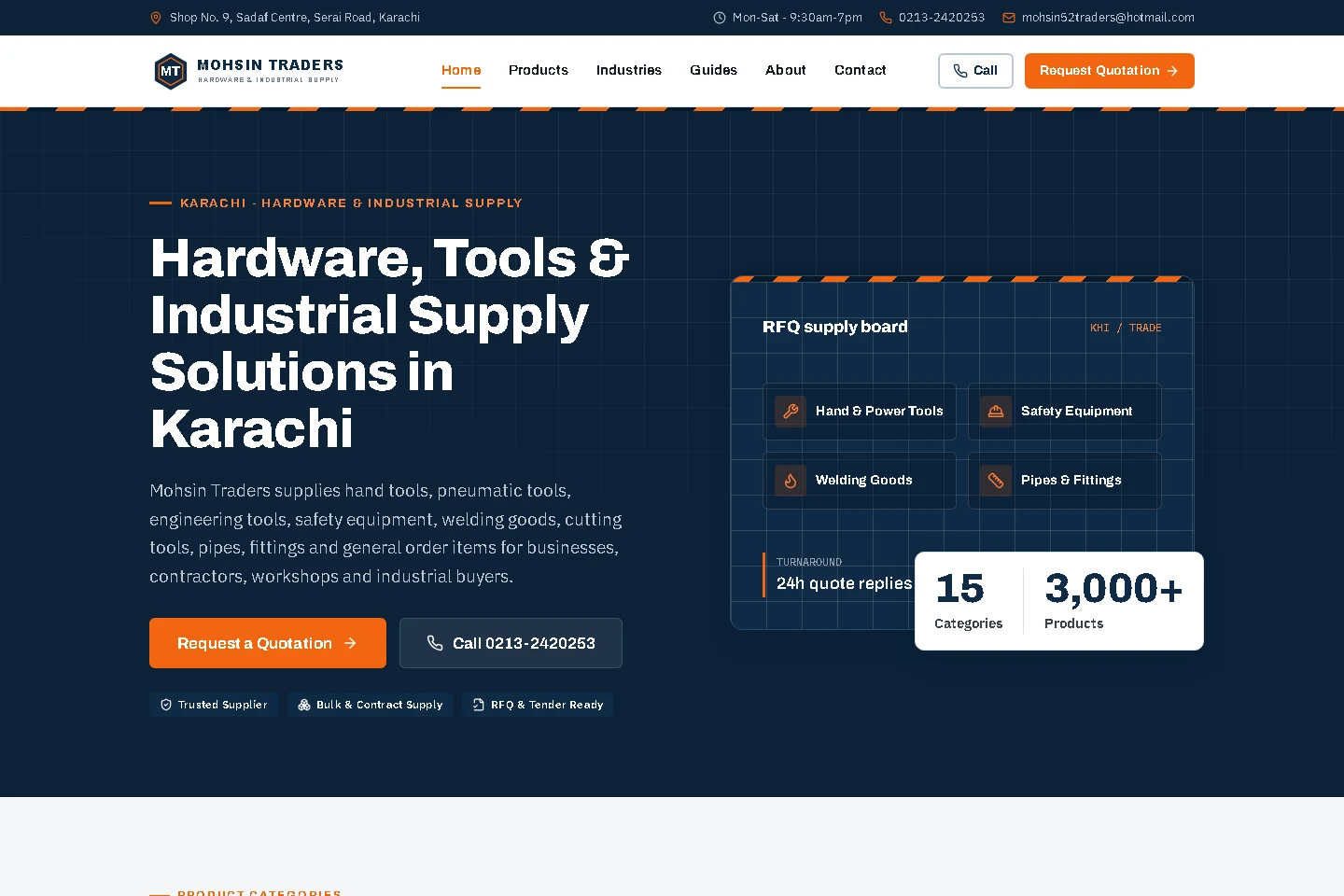1344x896 pixels.
Task: Click the RFQ & Tender Ready badge text
Action: [547, 705]
